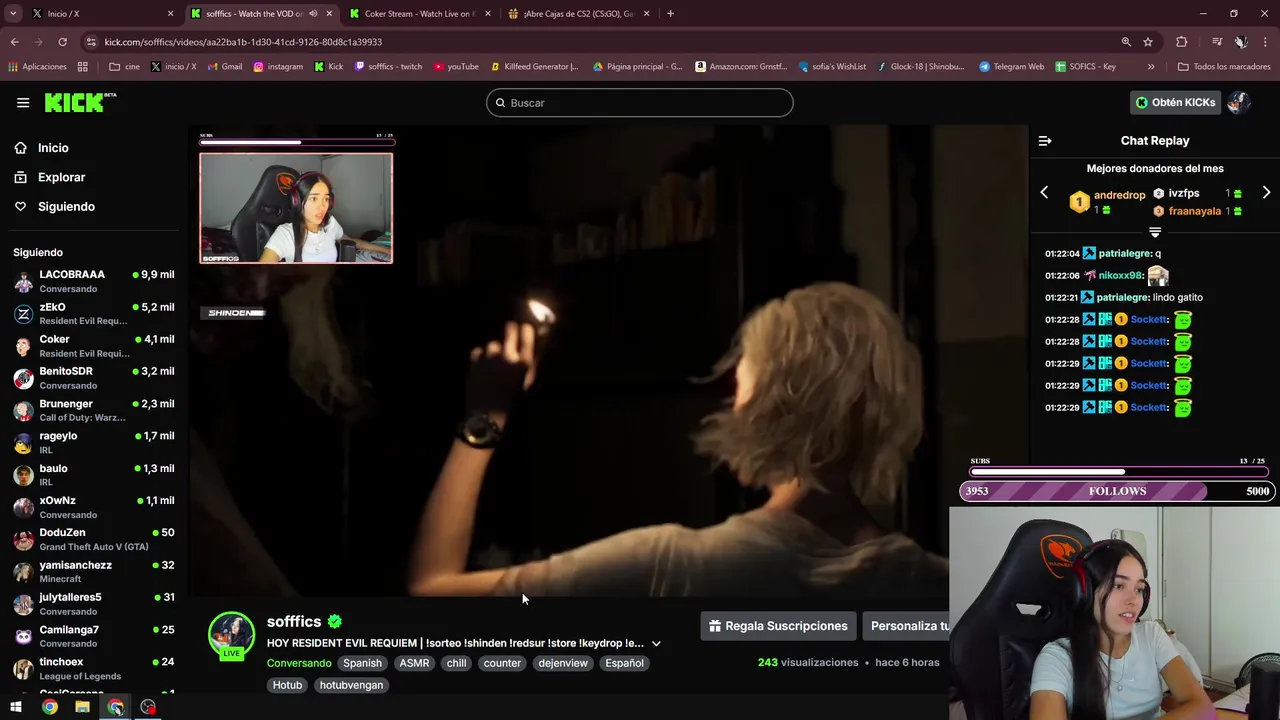The image size is (1280, 720).
Task: Select the dejenview tag
Action: click(563, 663)
